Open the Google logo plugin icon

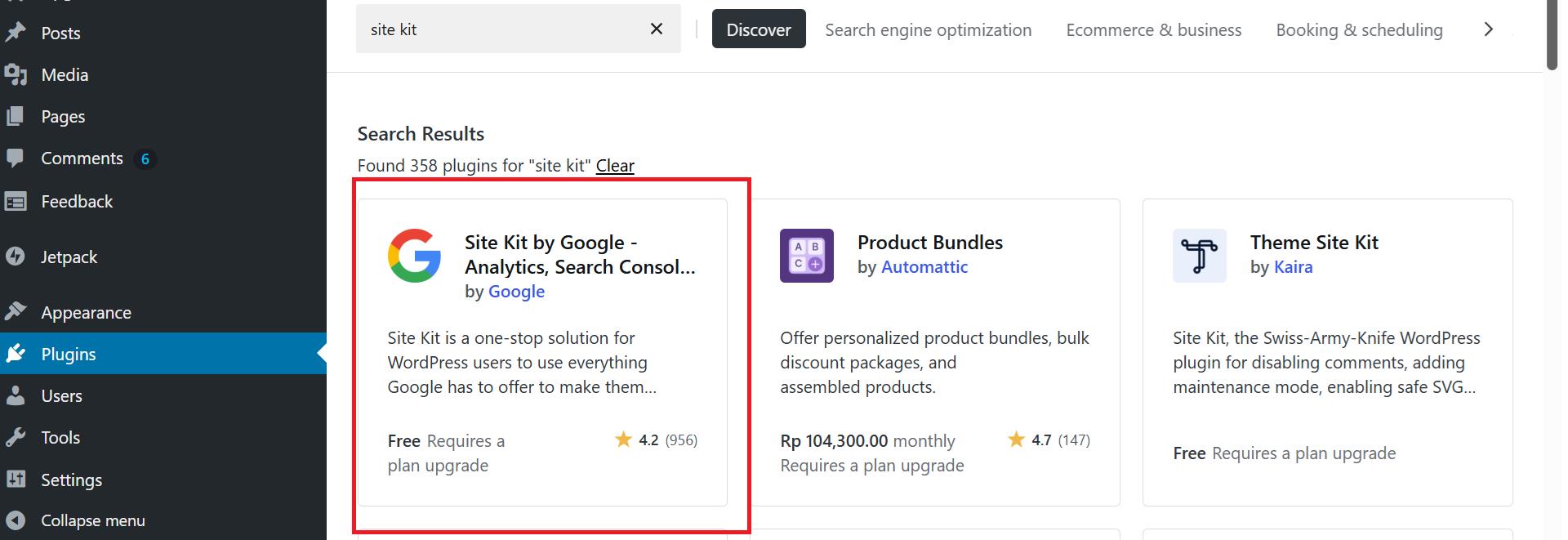(x=415, y=256)
